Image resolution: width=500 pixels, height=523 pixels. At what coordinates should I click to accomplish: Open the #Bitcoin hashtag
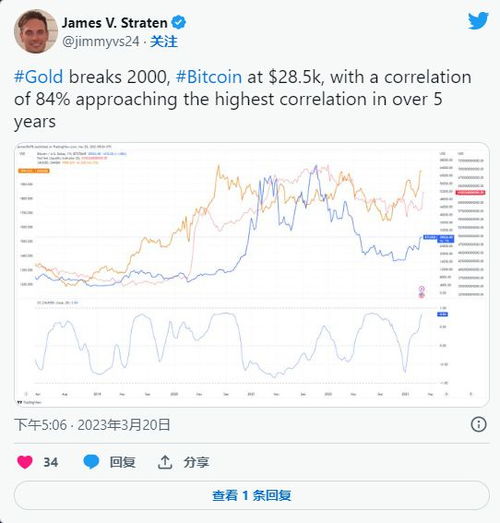tap(209, 77)
